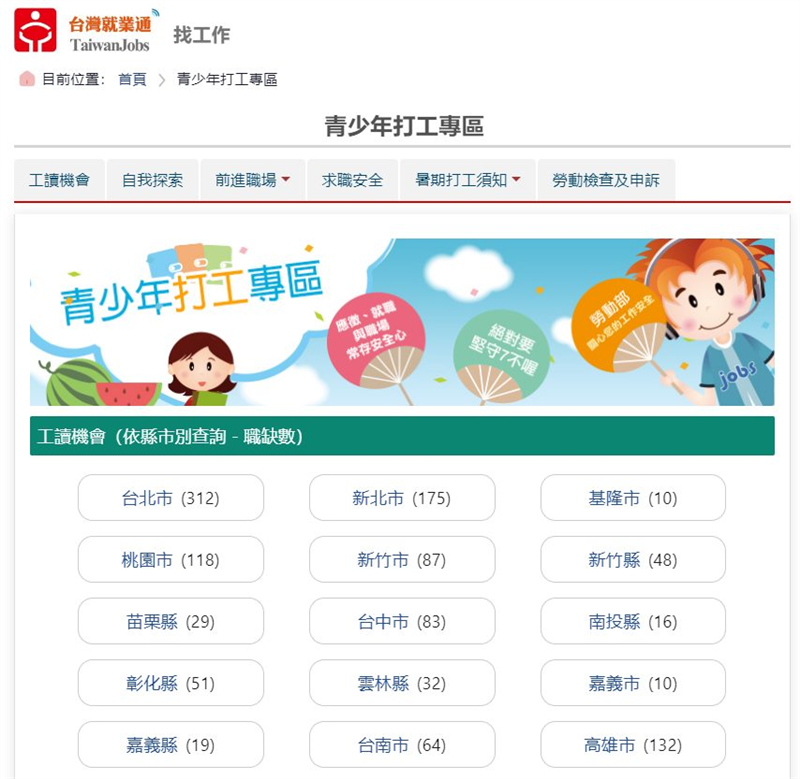Click the 青少年打工專區 banner image
800x779 pixels.
[x=402, y=322]
